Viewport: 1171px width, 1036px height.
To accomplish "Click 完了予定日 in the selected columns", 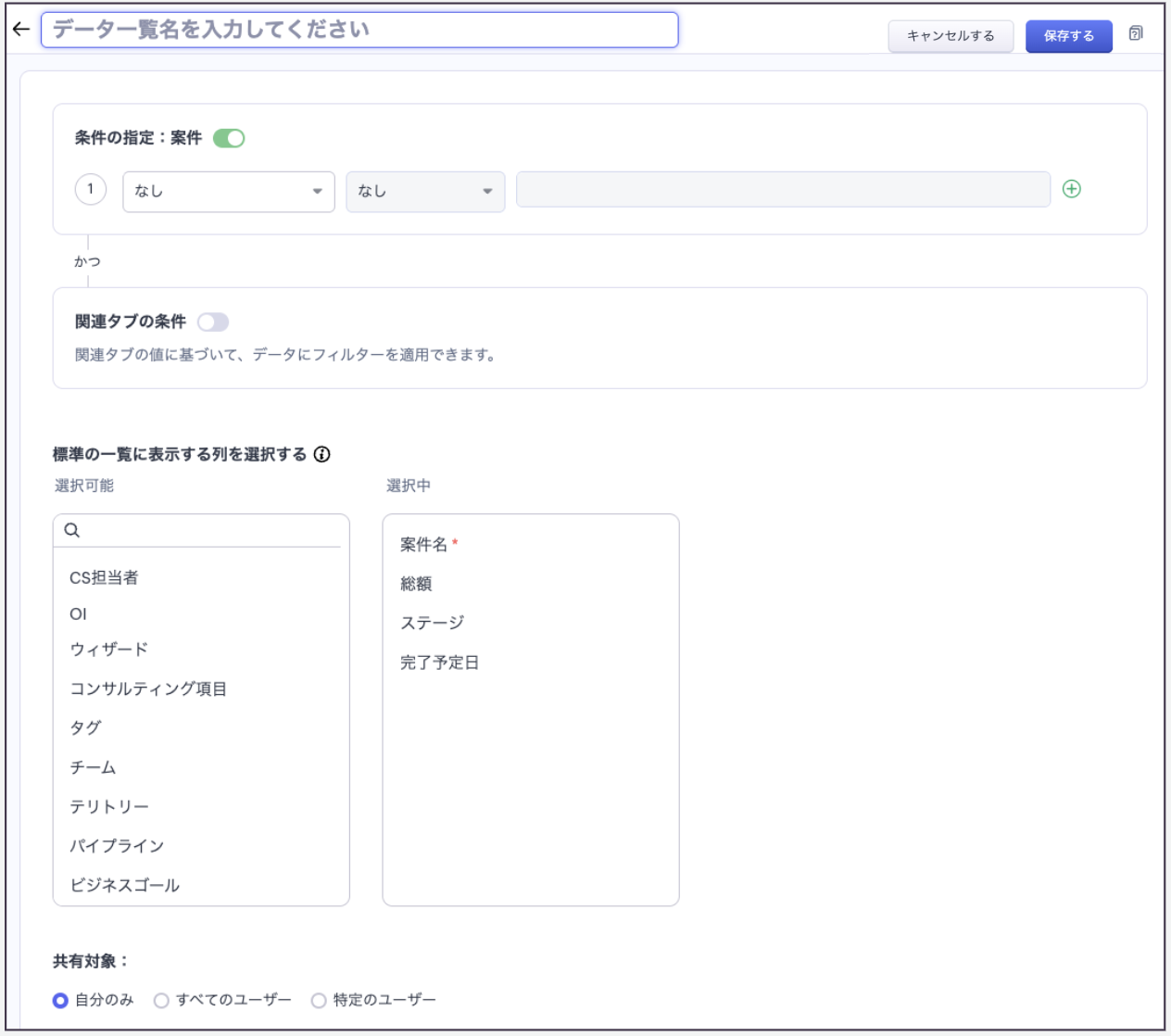I will pos(439,663).
